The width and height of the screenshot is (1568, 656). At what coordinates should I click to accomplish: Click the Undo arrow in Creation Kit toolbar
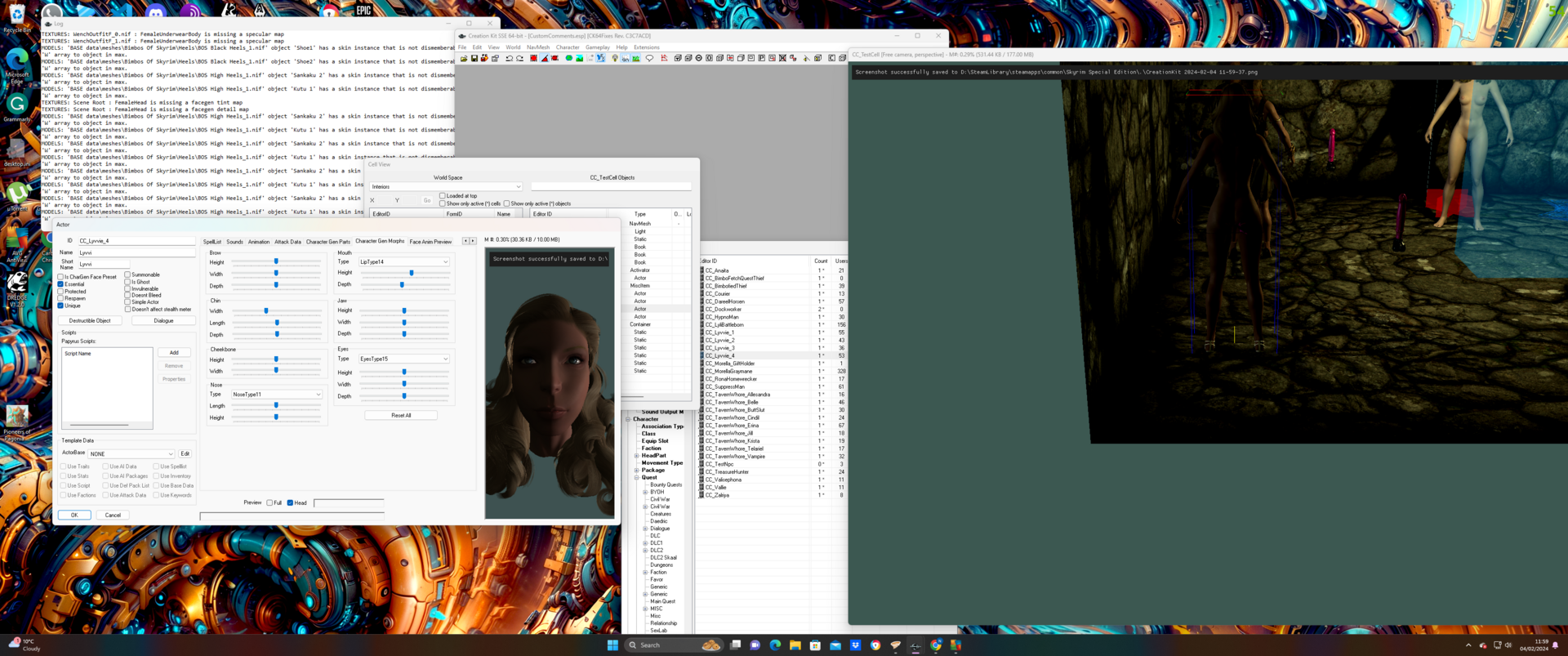pos(509,58)
